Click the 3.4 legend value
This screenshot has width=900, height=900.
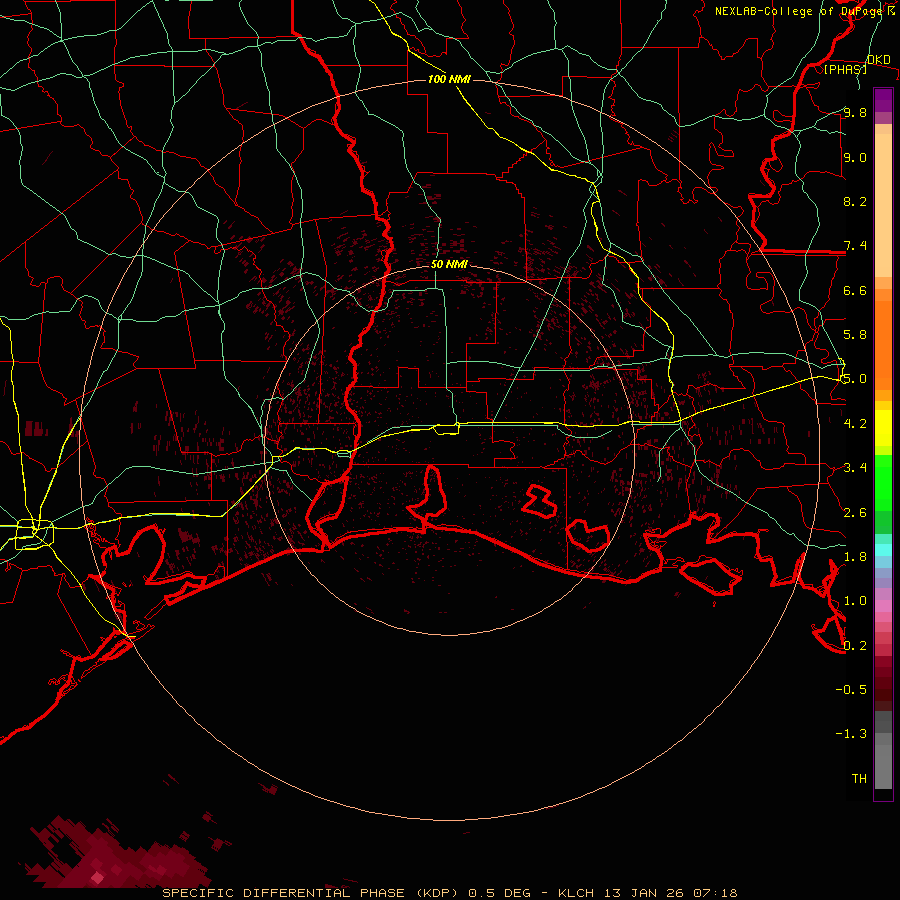coord(855,468)
